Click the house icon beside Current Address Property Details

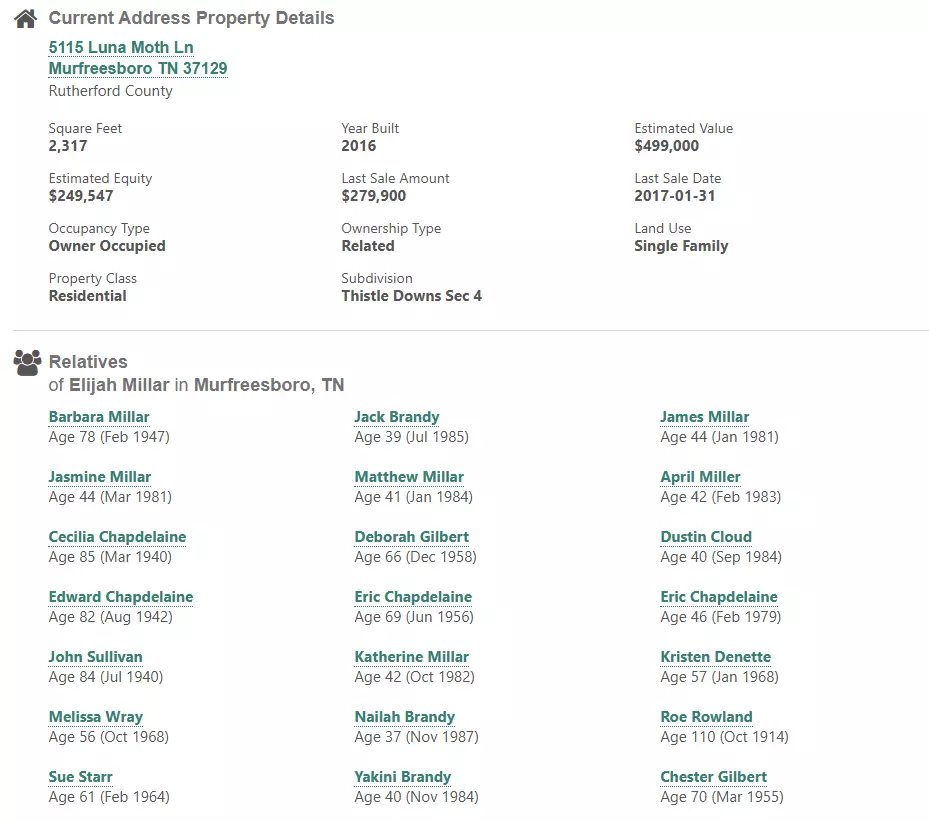point(25,19)
